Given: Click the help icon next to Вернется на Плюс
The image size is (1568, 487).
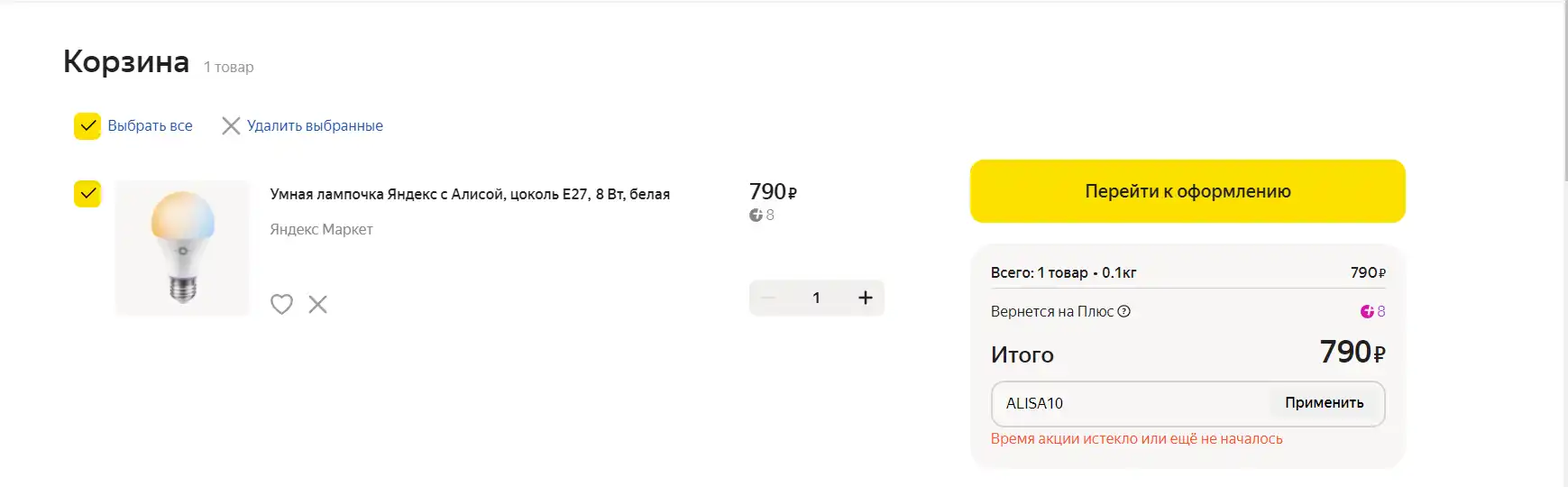Looking at the screenshot, I should 1123,311.
